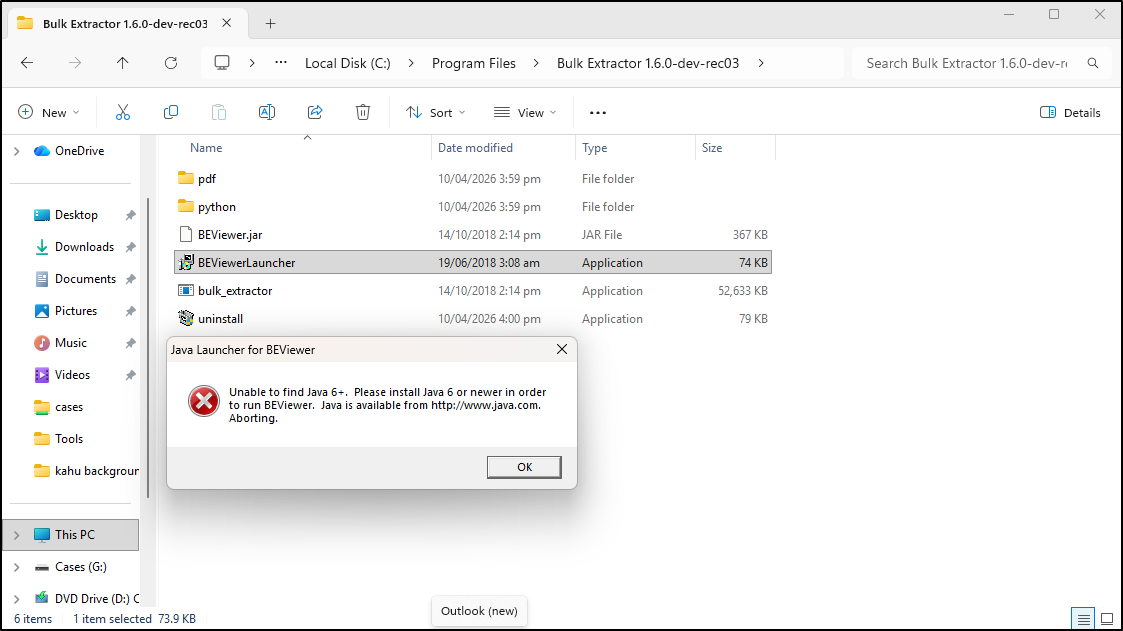
Task: Click the Rename icon in toolbar
Action: point(266,112)
